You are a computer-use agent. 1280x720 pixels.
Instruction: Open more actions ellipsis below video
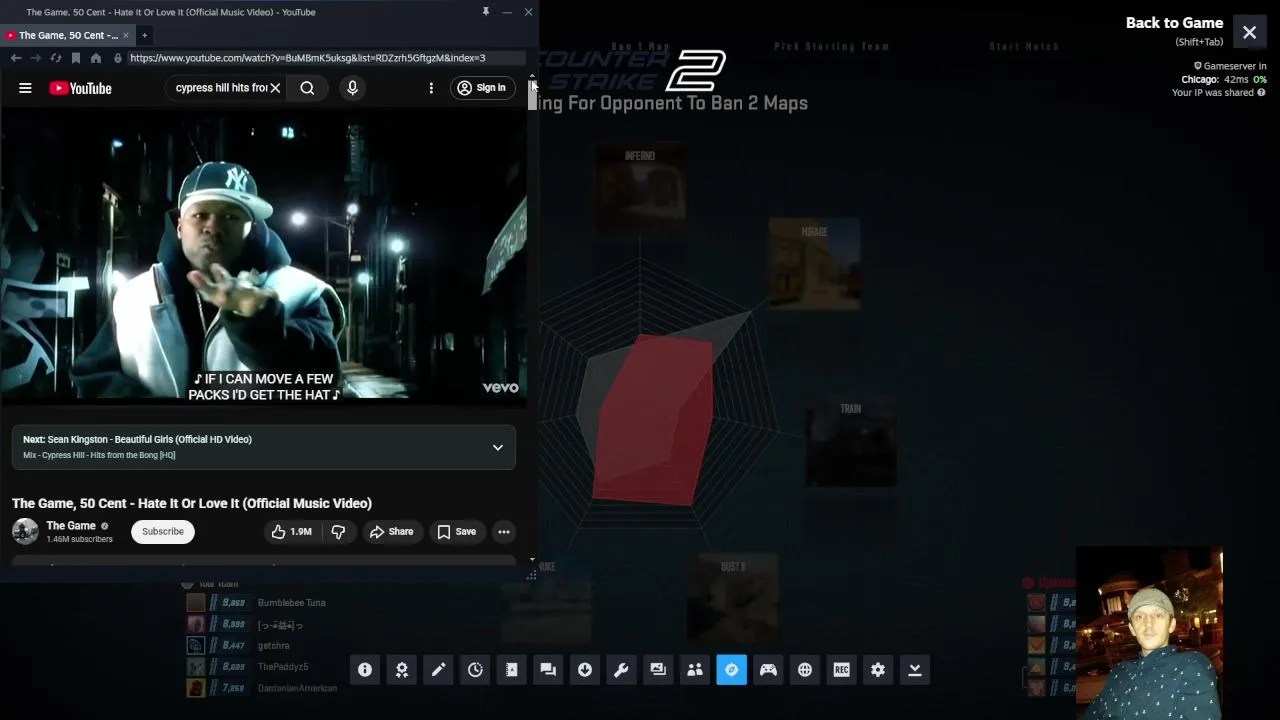pos(504,532)
